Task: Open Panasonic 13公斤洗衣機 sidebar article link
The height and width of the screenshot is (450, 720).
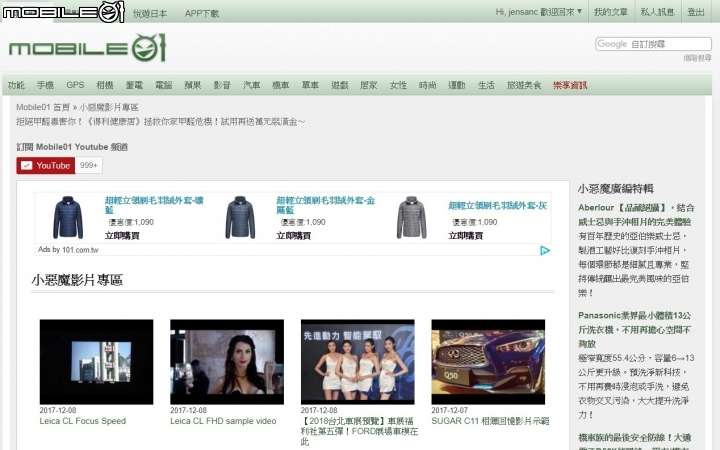Action: [634, 329]
